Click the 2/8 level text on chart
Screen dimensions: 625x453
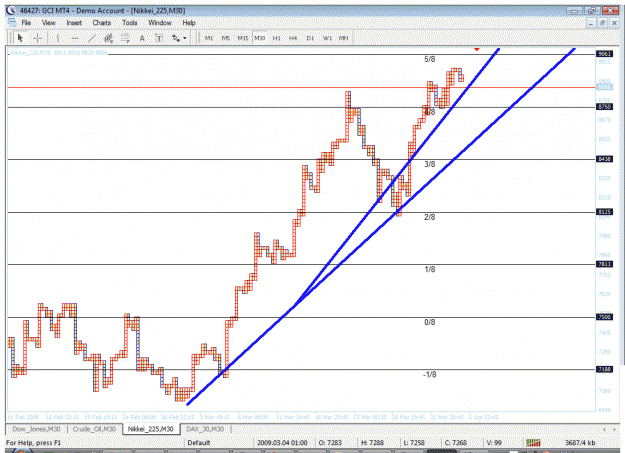[x=430, y=217]
